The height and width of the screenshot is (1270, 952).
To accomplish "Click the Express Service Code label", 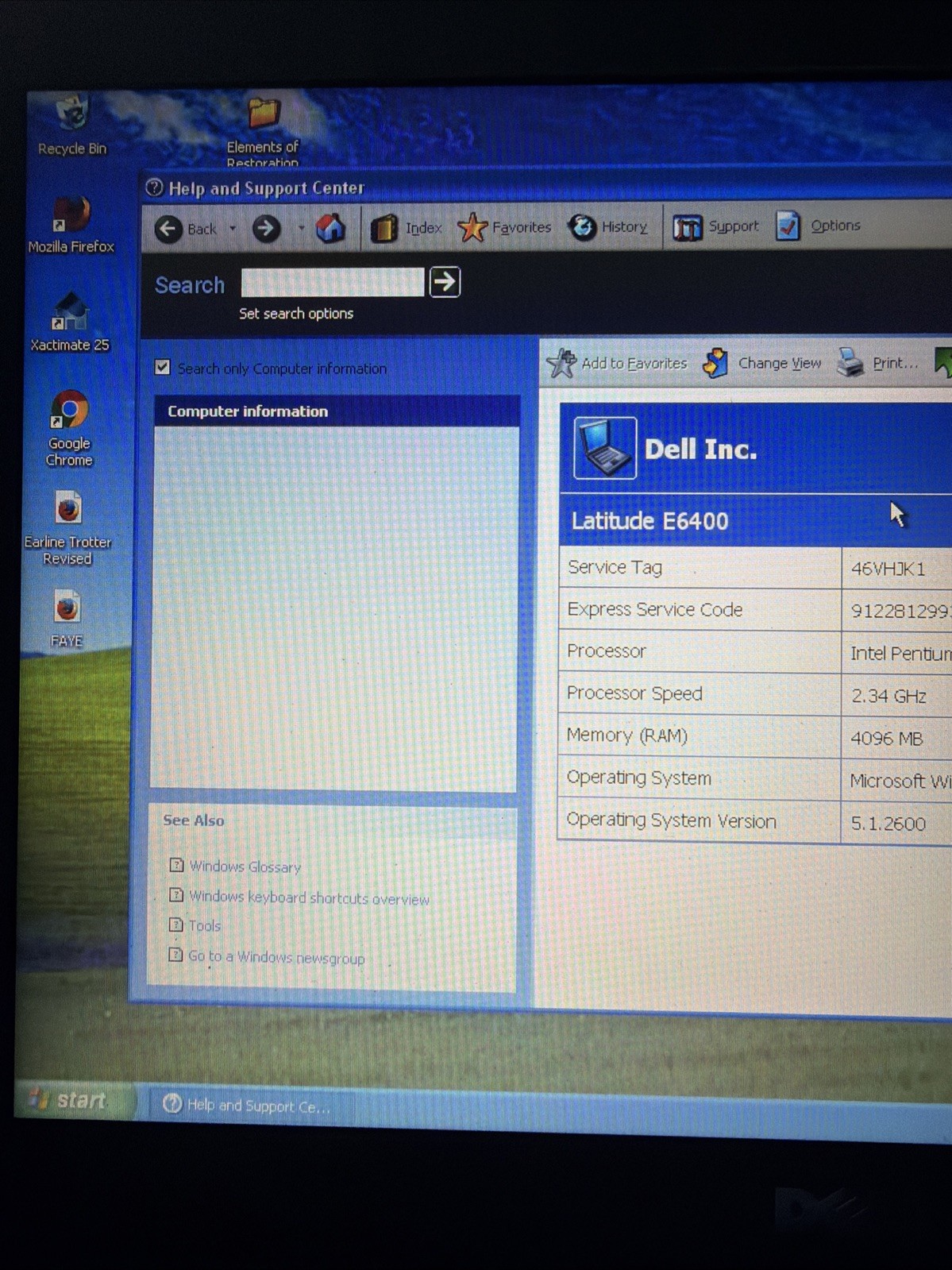I will [655, 610].
